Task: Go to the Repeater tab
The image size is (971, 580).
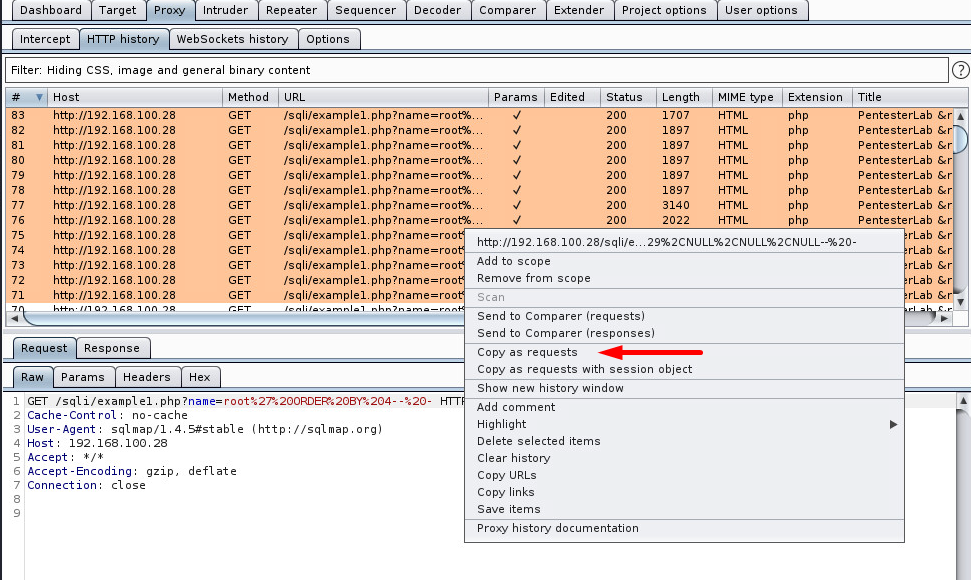Action: [291, 10]
